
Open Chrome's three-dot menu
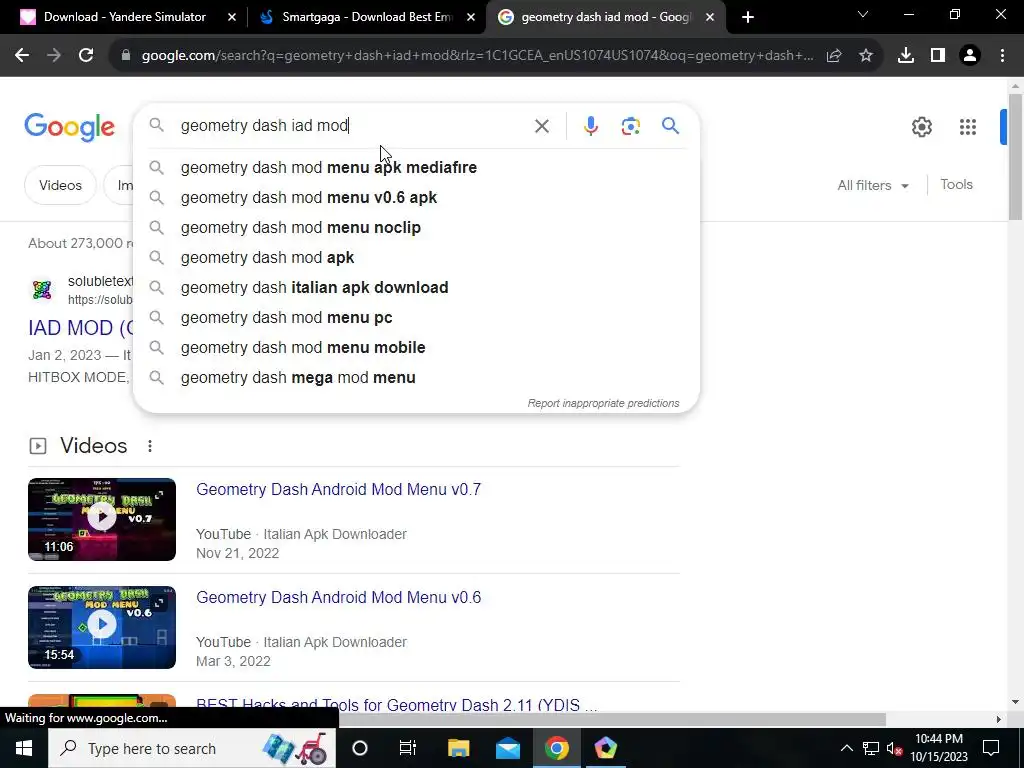coord(1002,56)
